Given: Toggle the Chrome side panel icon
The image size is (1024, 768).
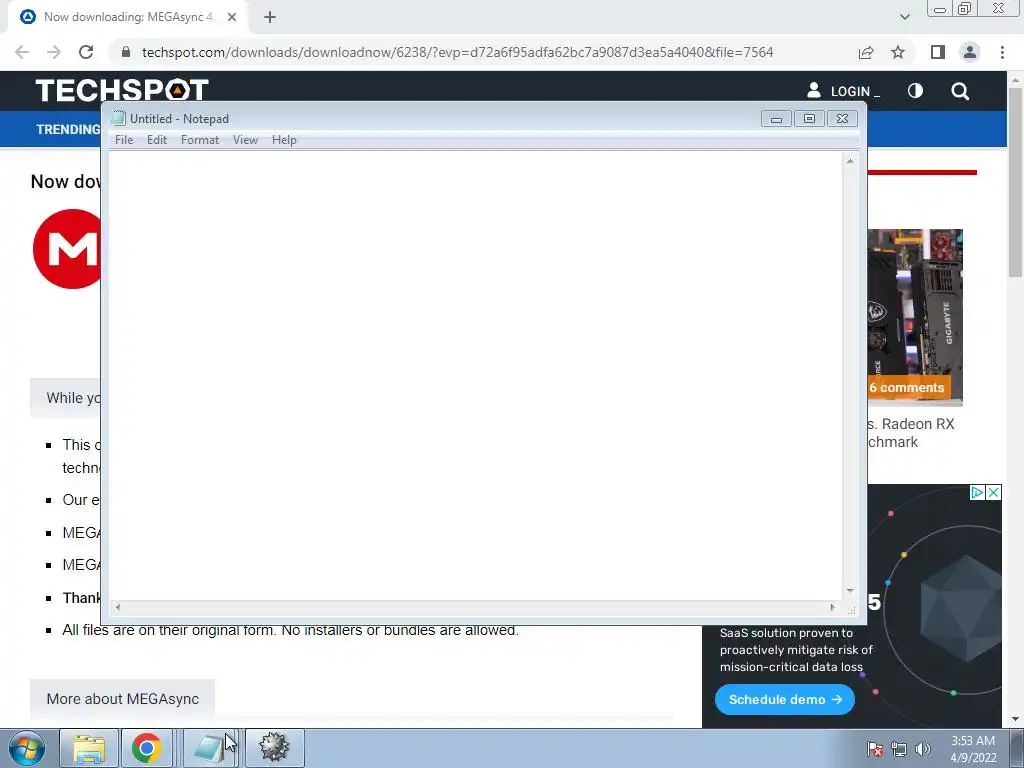Looking at the screenshot, I should click(x=938, y=52).
